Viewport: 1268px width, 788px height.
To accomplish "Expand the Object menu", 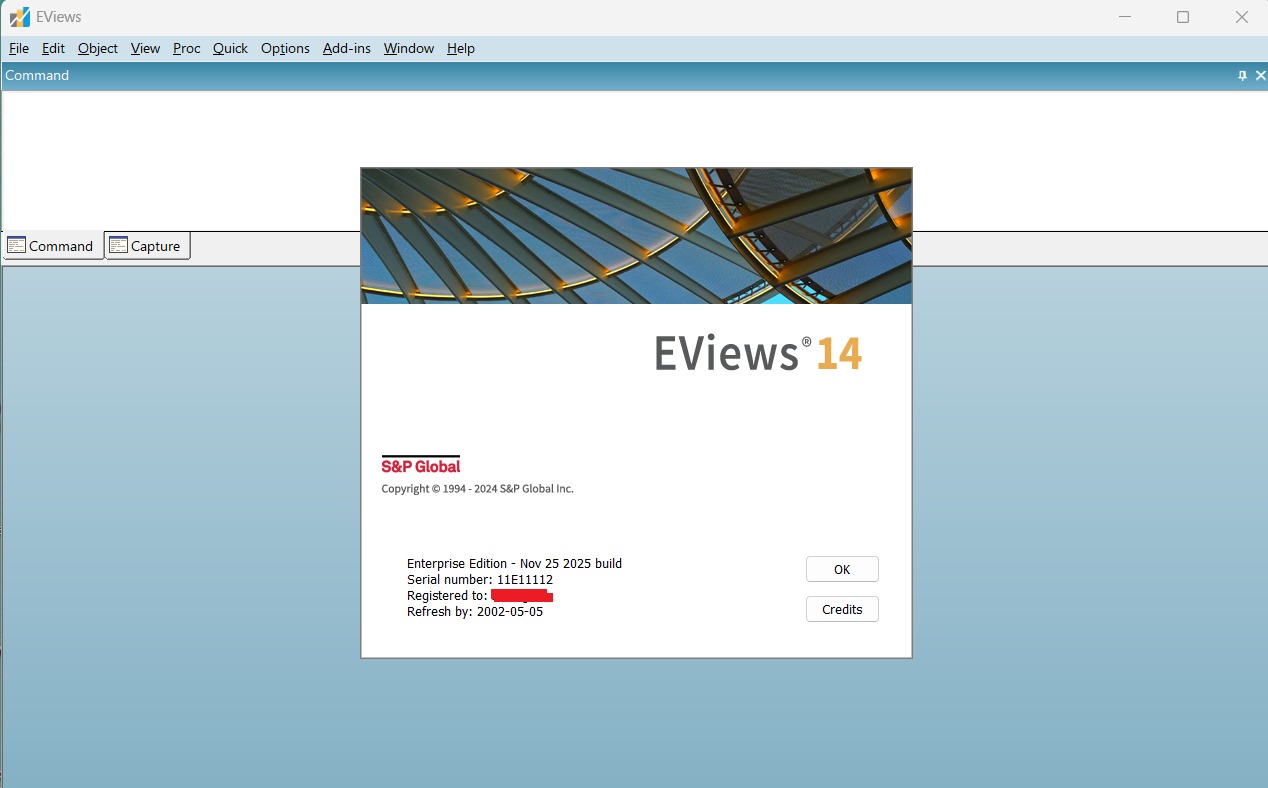I will (x=98, y=48).
